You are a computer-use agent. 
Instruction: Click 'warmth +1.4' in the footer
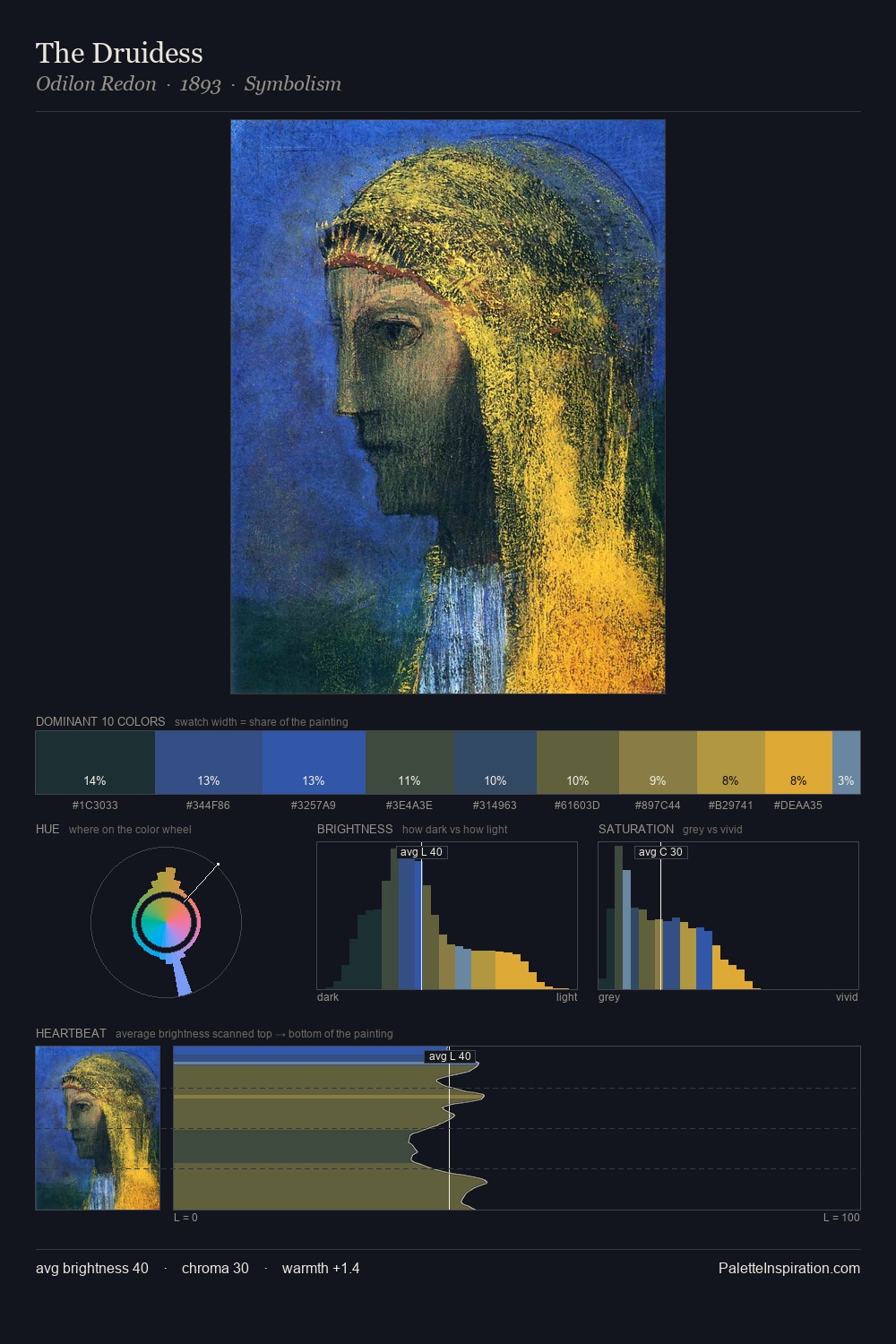[x=321, y=1268]
